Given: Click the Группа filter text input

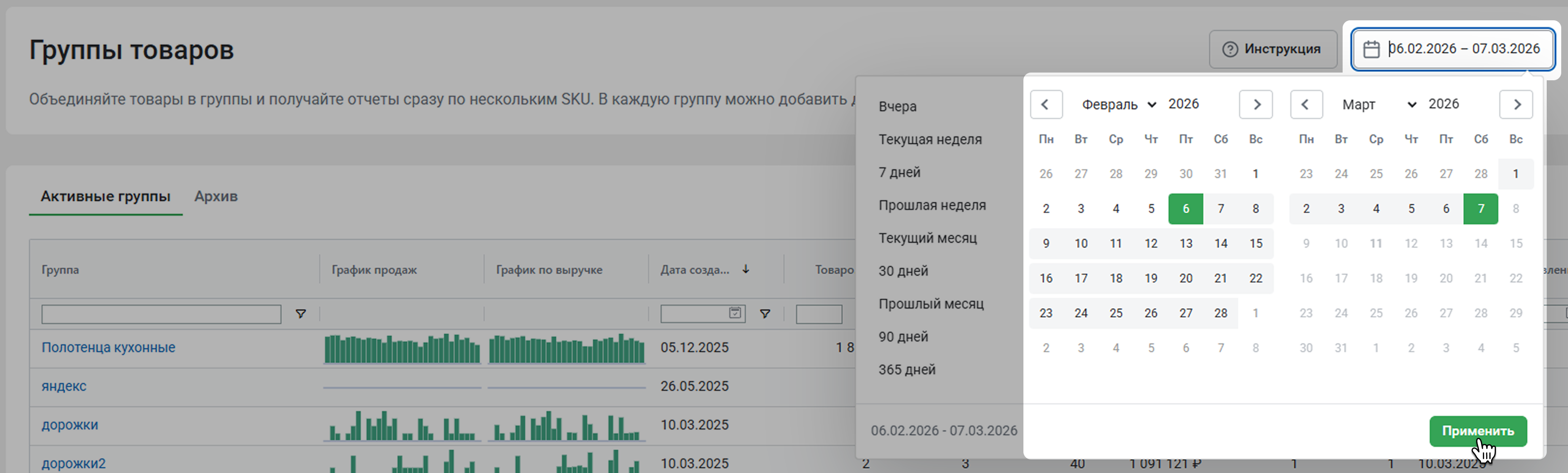Looking at the screenshot, I should pyautogui.click(x=162, y=314).
